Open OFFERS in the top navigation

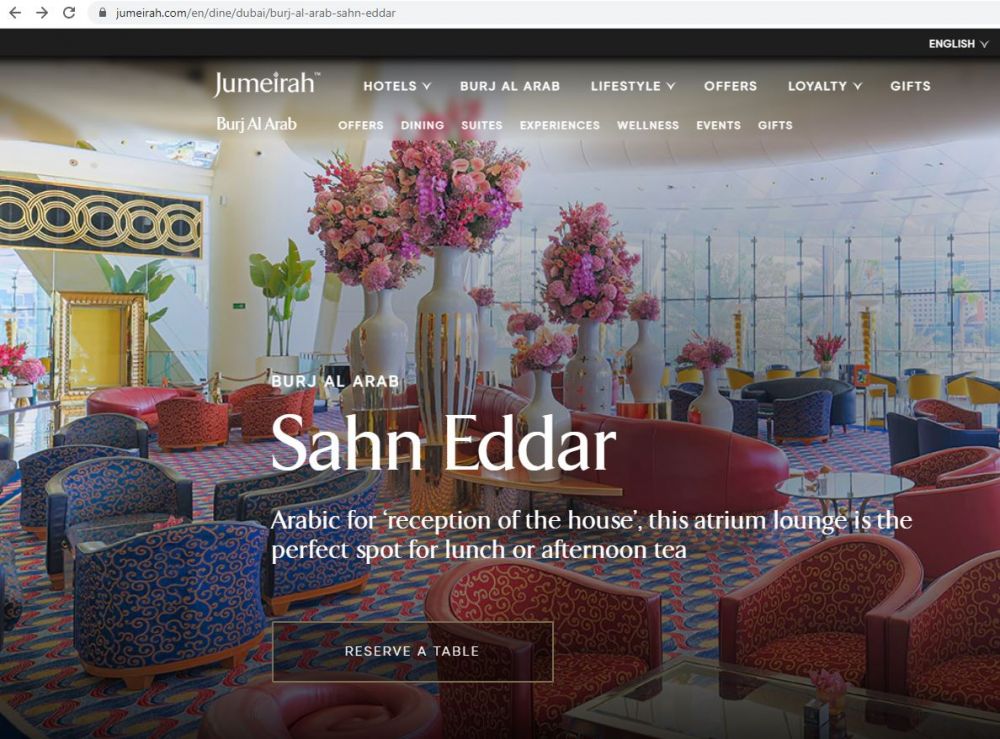point(730,86)
